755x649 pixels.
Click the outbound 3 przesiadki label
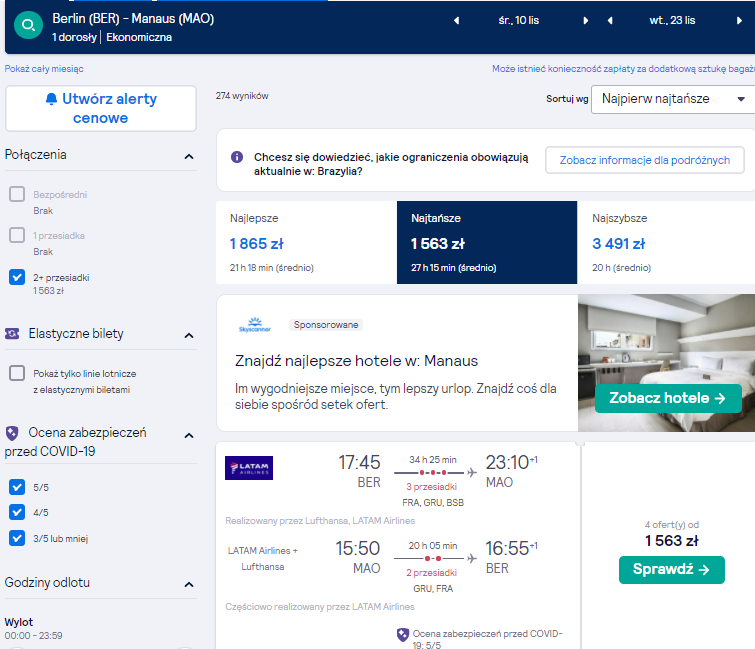431,487
